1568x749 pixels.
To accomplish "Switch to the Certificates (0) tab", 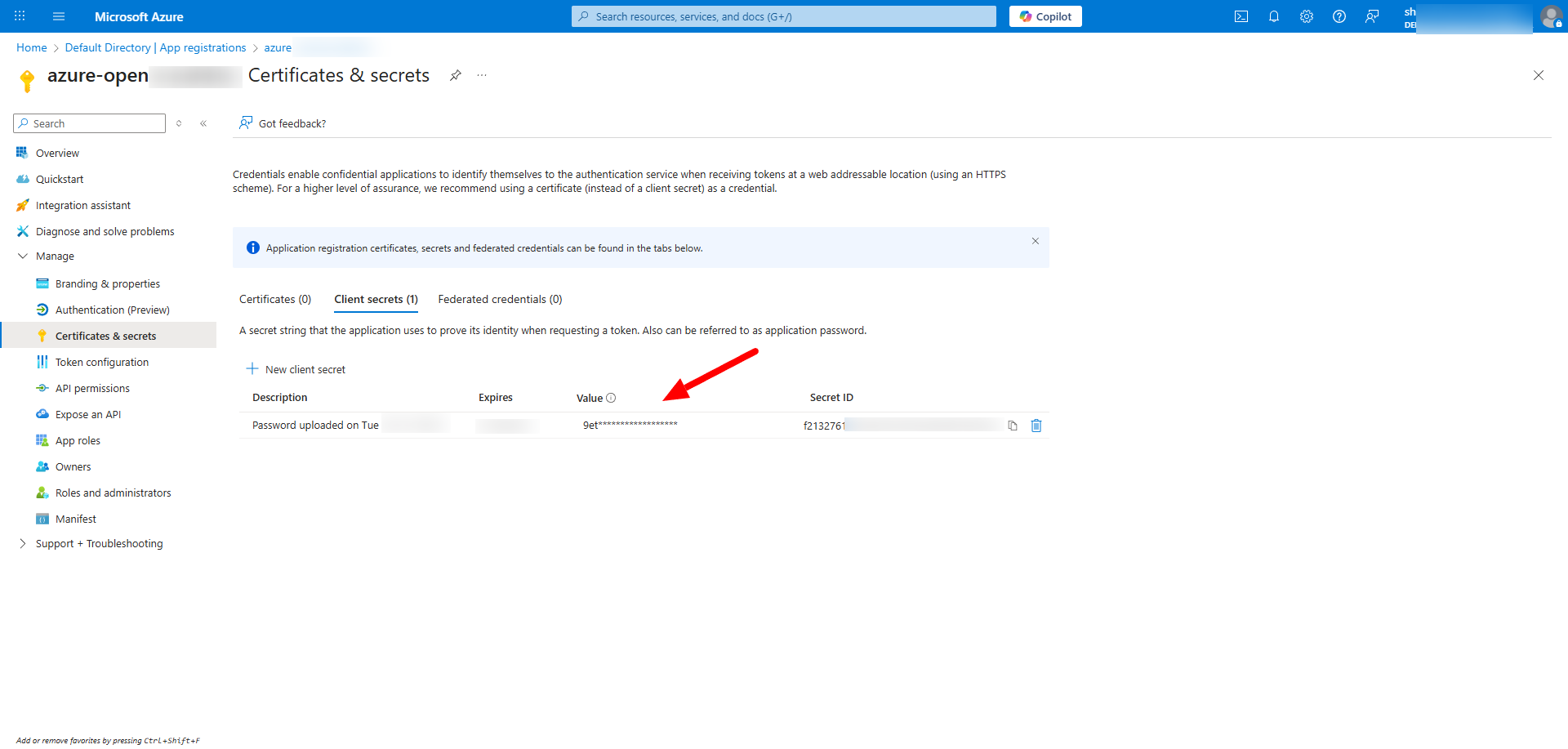I will [x=275, y=300].
